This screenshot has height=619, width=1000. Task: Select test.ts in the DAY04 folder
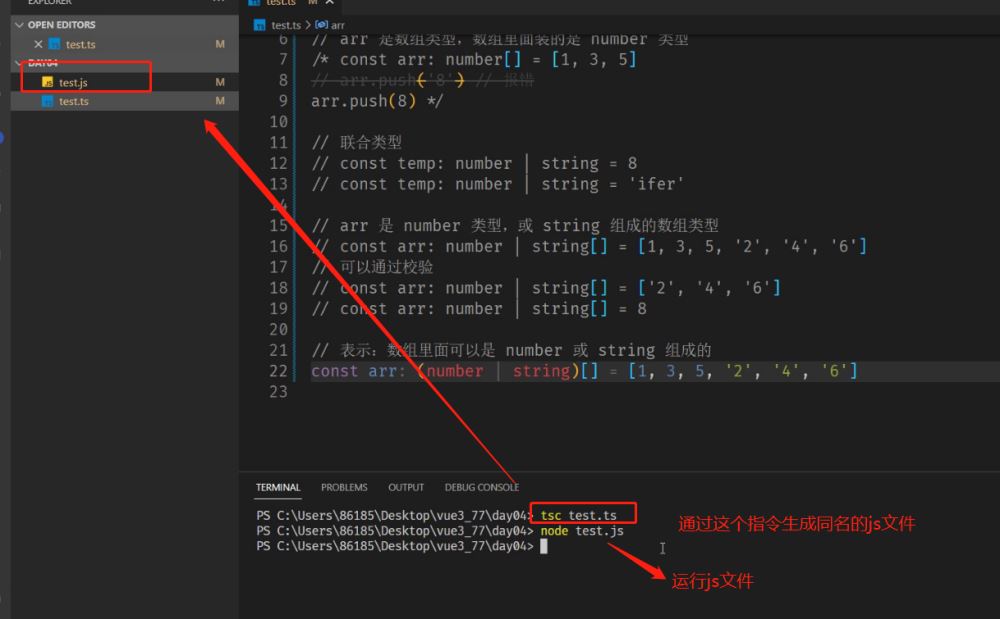tap(74, 101)
